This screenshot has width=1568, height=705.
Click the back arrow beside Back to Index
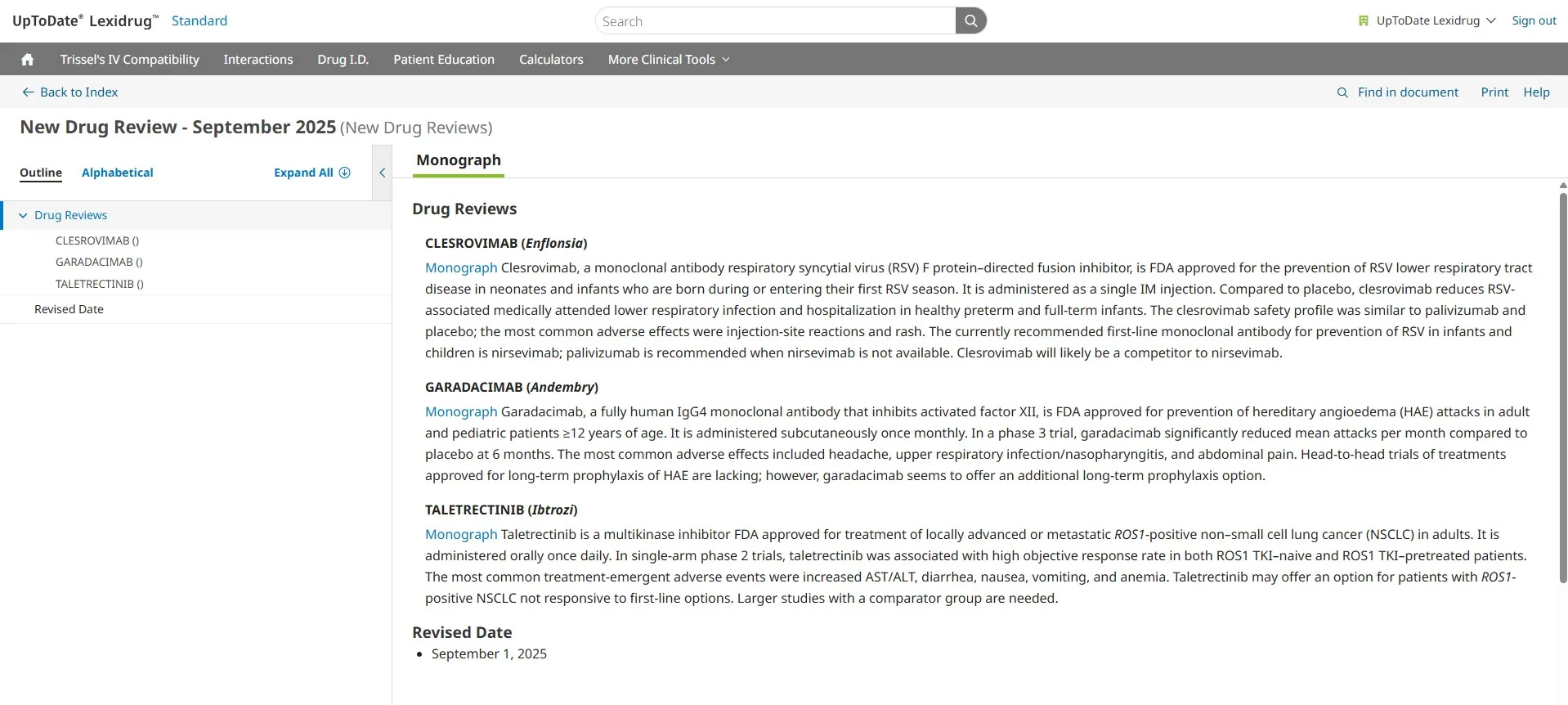[x=28, y=92]
